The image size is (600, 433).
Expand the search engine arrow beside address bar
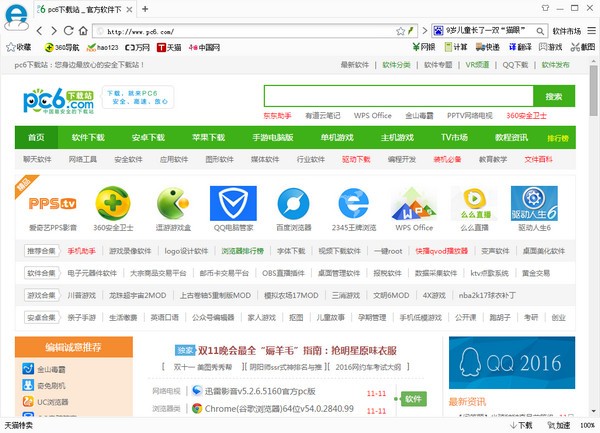424,31
